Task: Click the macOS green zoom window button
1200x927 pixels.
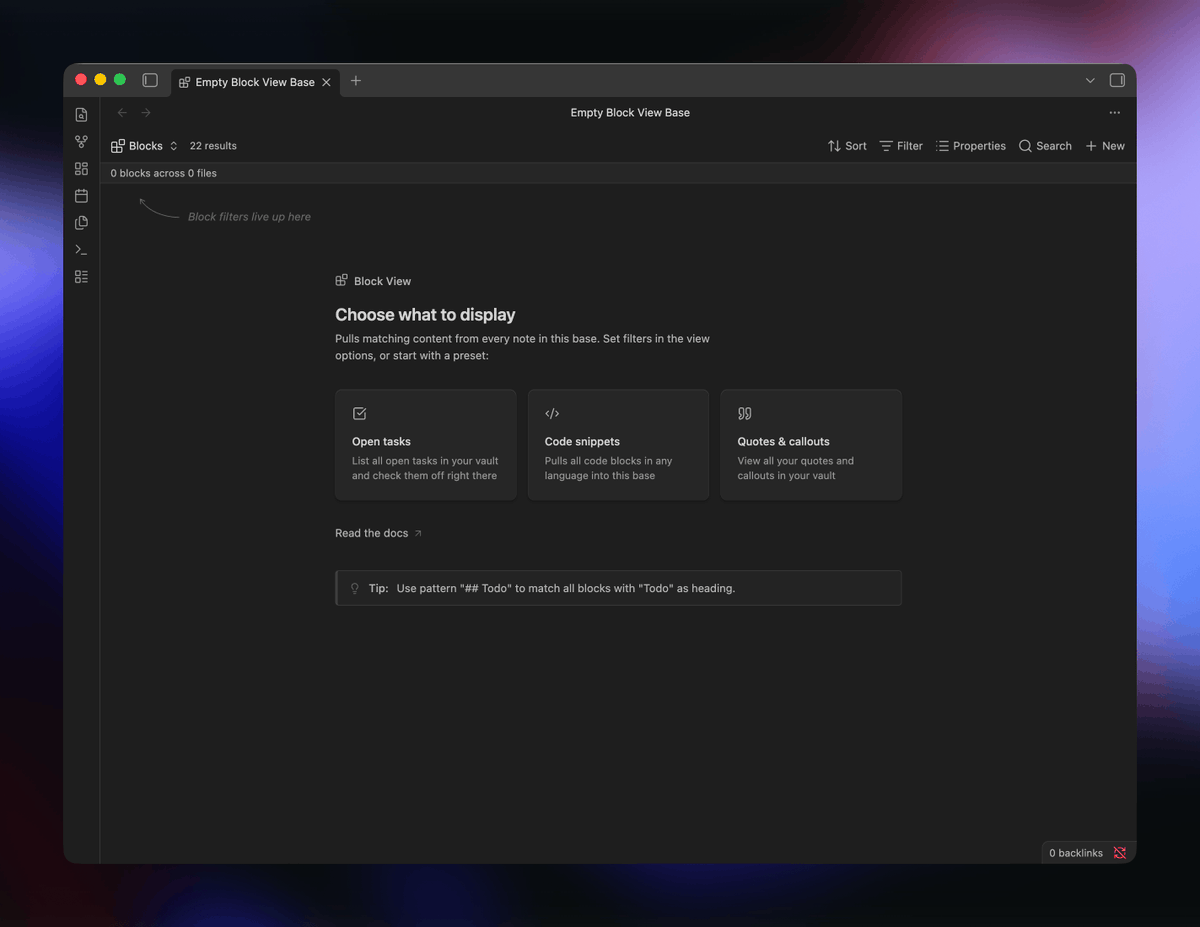Action: point(120,80)
